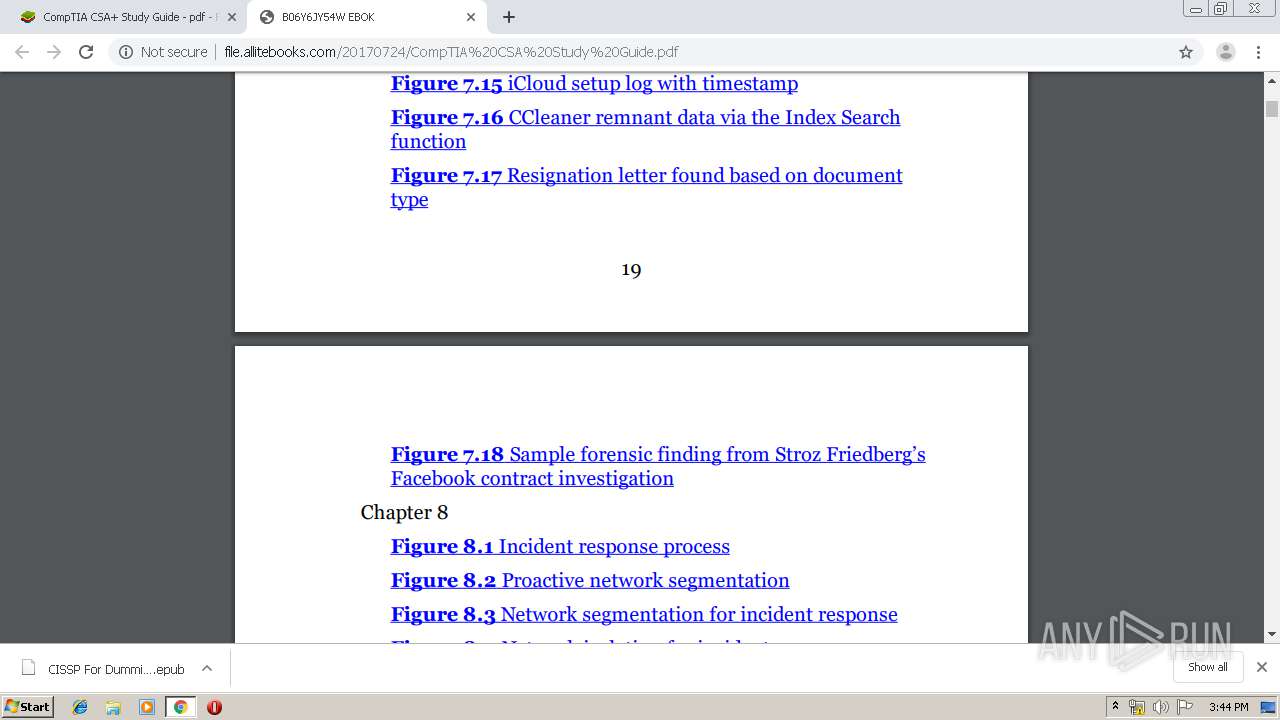
Task: Click the PDF scrollbar down arrow
Action: 1272,634
